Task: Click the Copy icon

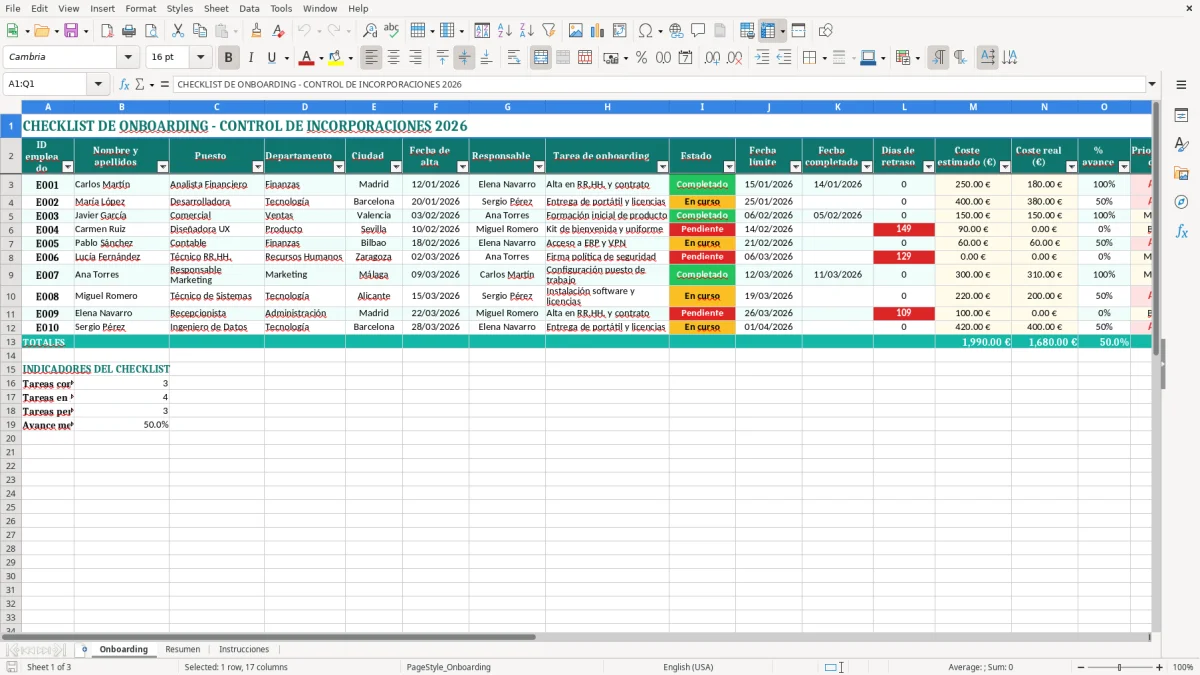Action: 199,31
